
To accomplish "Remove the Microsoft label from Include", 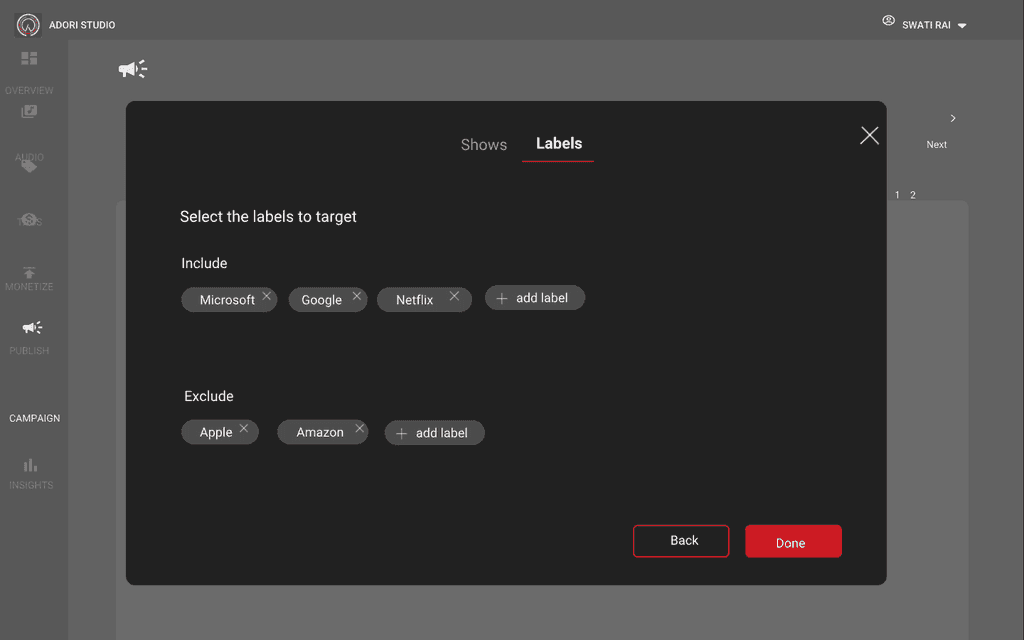I will [266, 296].
